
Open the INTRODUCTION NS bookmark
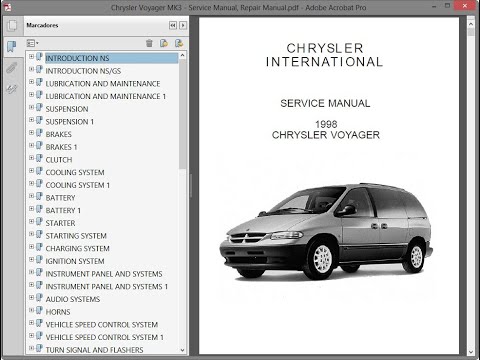(x=77, y=58)
